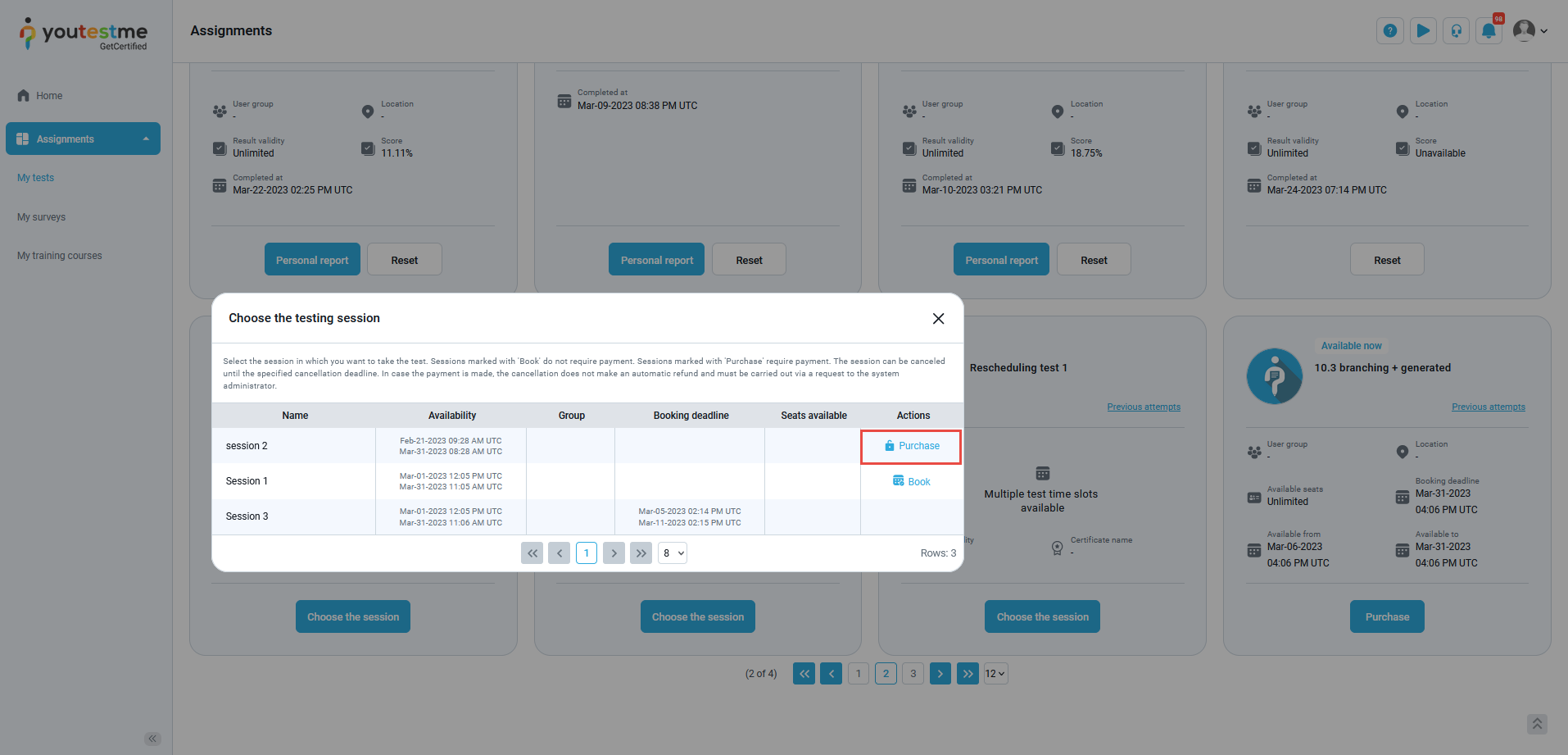Viewport: 1568px width, 755px height.
Task: Open assignments page 3
Action: click(913, 674)
